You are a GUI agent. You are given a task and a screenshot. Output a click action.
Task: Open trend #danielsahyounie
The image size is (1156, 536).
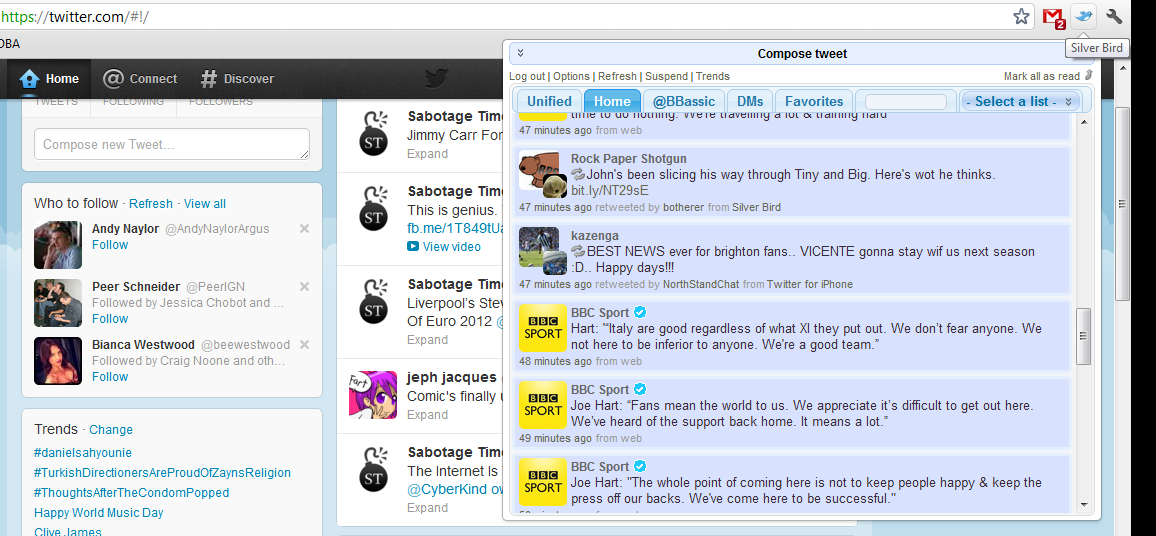83,453
